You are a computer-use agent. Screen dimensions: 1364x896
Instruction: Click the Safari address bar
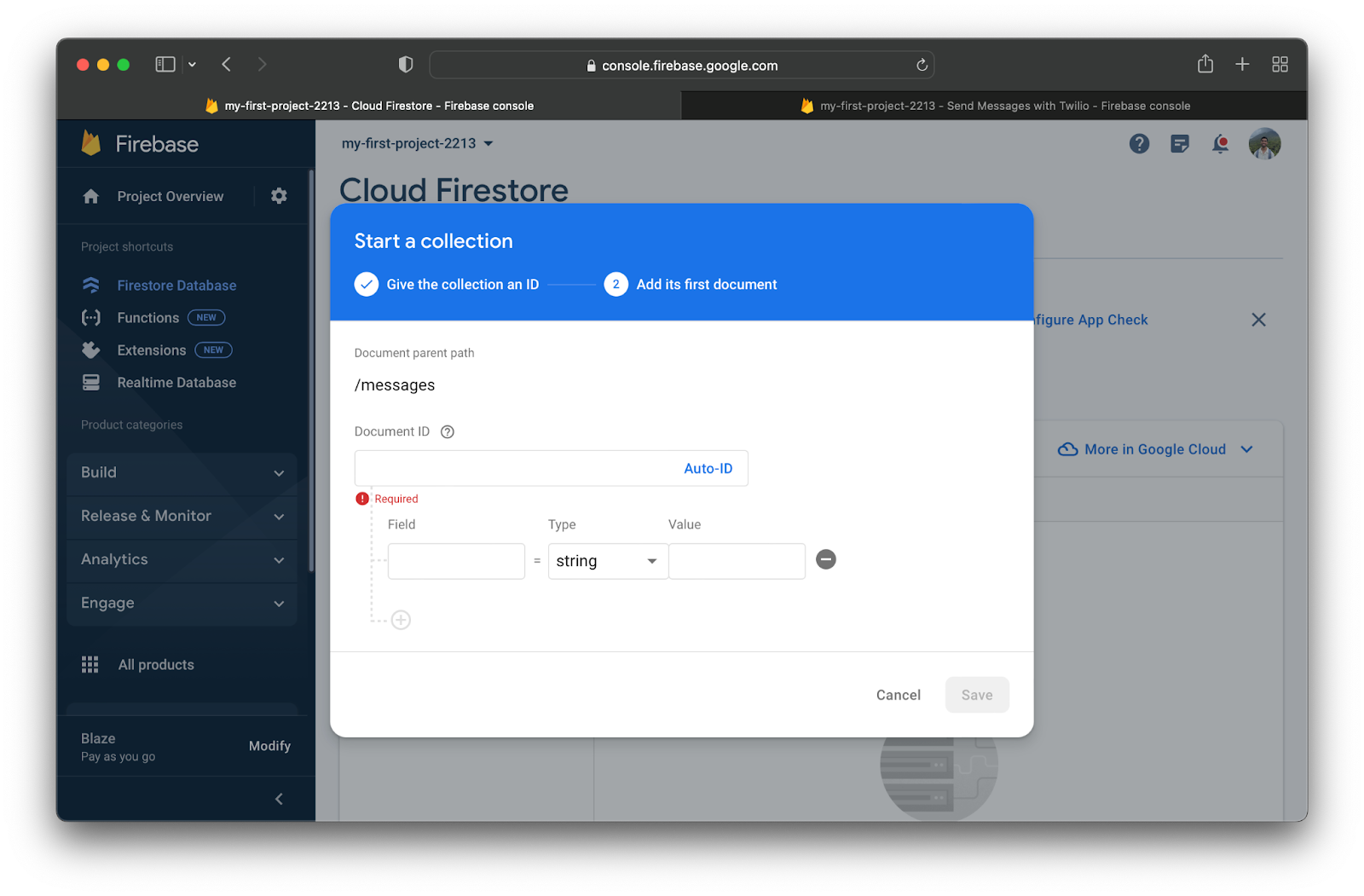pos(682,66)
